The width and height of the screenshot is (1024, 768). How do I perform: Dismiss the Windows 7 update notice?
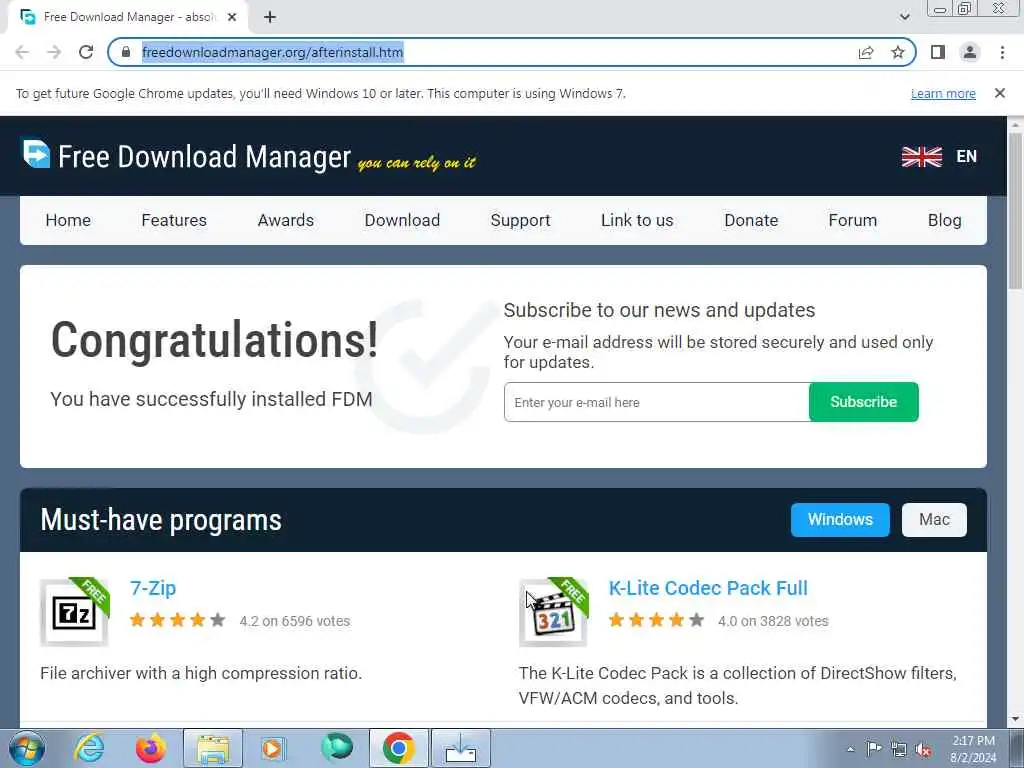click(x=1000, y=93)
